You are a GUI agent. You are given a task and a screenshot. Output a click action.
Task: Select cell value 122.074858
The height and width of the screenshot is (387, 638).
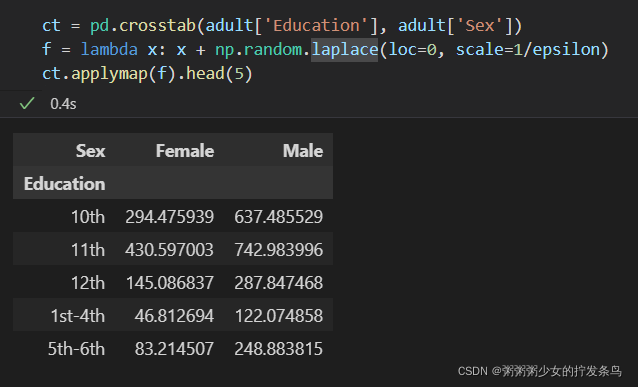tap(279, 316)
